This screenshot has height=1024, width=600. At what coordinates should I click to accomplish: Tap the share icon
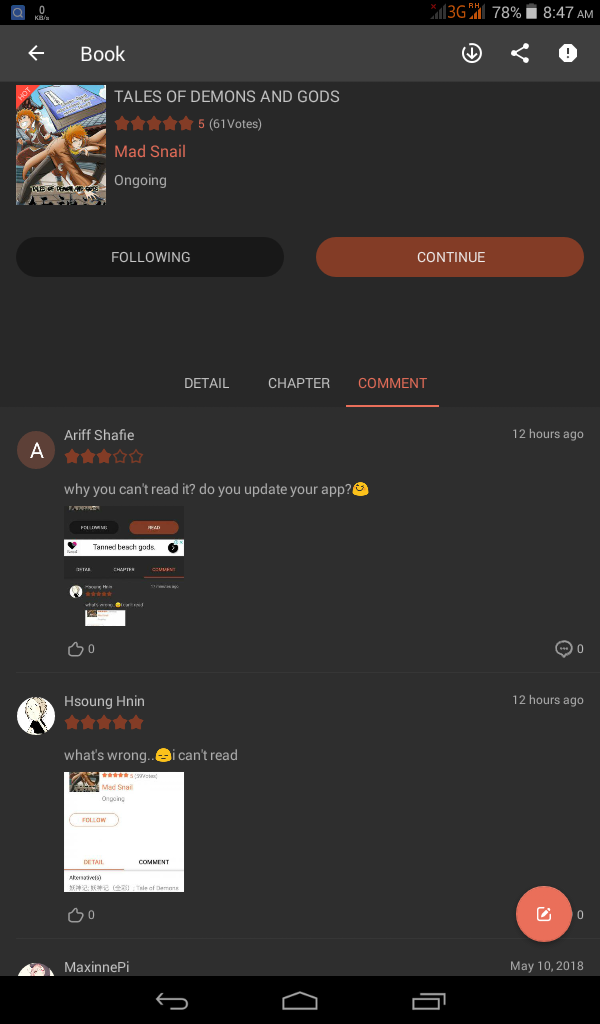pyautogui.click(x=520, y=54)
